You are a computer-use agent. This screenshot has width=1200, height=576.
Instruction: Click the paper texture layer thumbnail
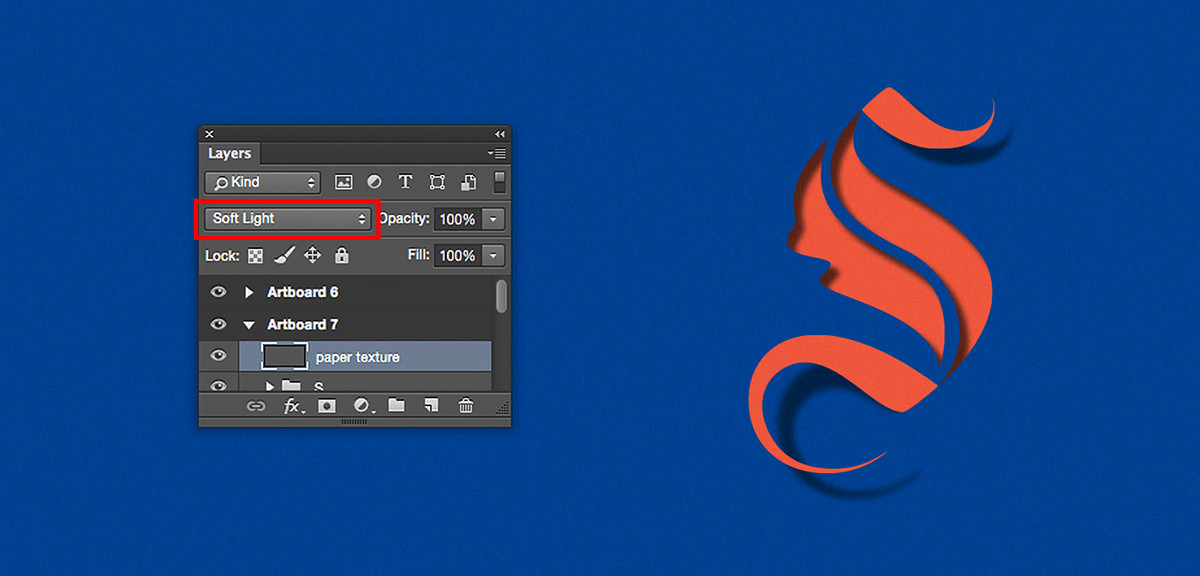pyautogui.click(x=284, y=356)
